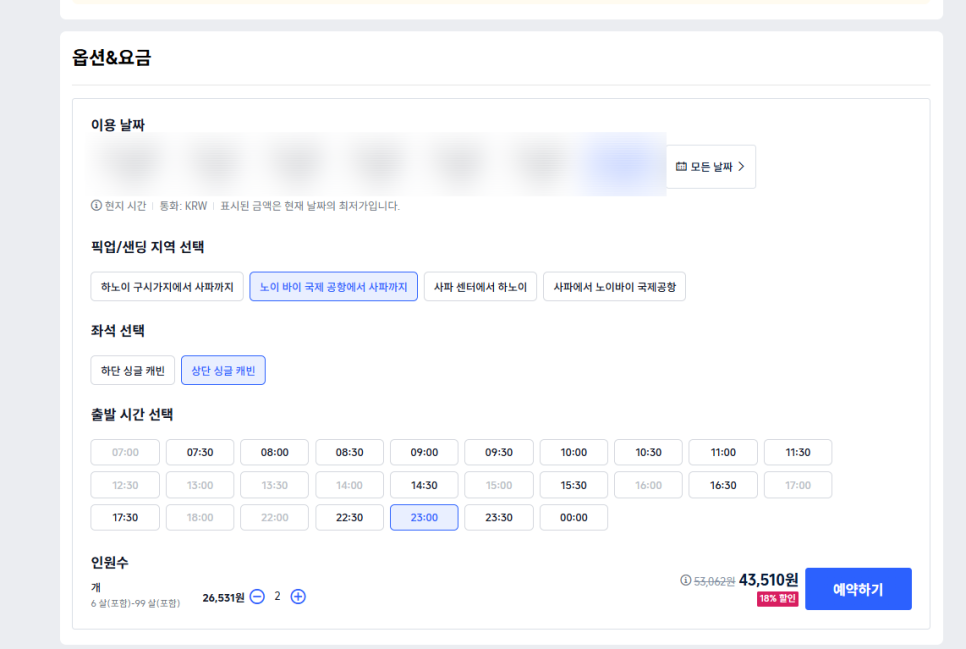Click the calendar icon in 모든 날짜
The width and height of the screenshot is (966, 649).
(681, 166)
